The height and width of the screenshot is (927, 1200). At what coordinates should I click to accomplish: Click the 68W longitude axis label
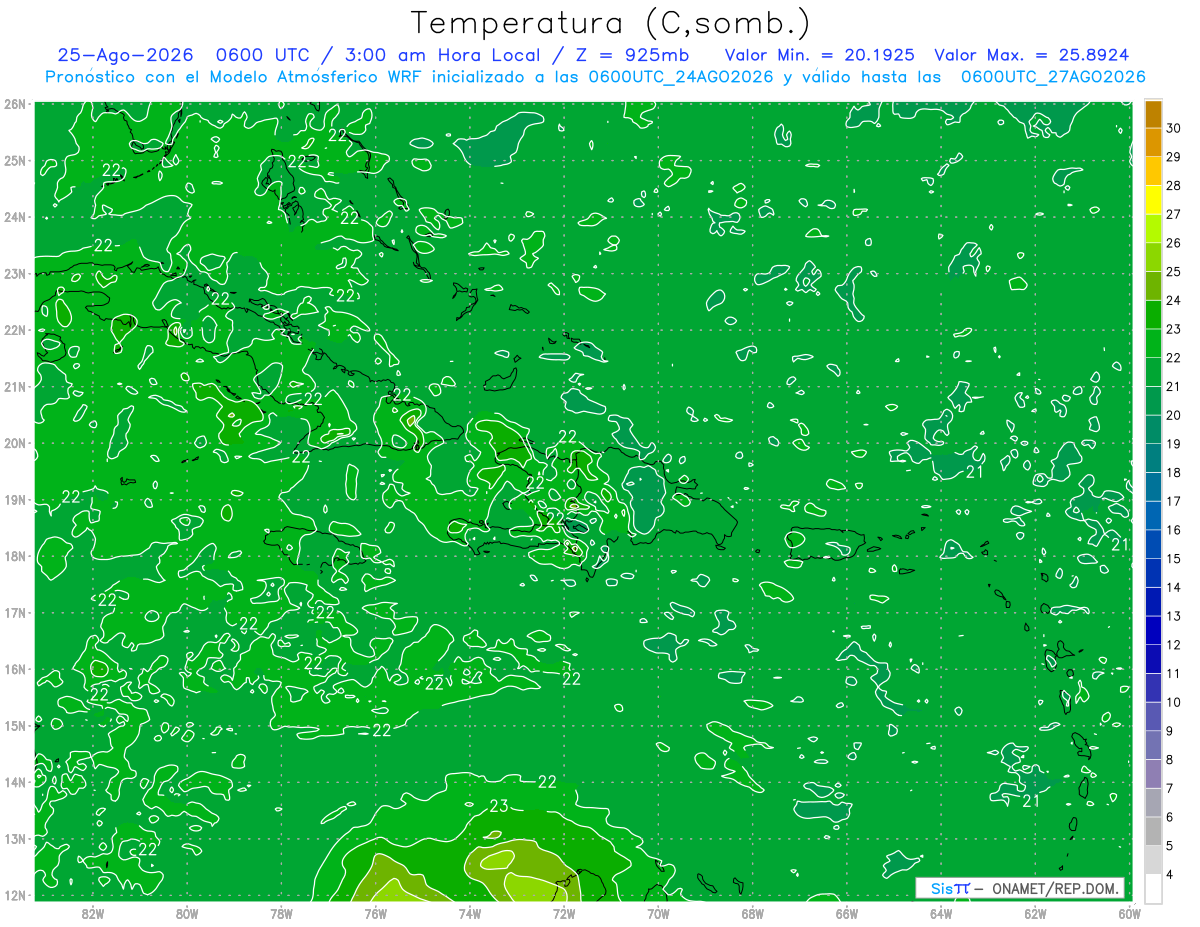point(753,912)
